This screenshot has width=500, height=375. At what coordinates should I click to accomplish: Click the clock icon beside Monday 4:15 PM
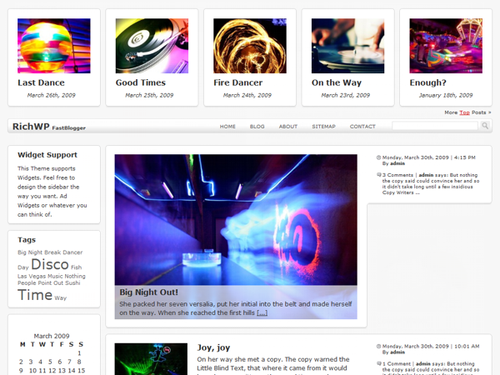[379, 158]
